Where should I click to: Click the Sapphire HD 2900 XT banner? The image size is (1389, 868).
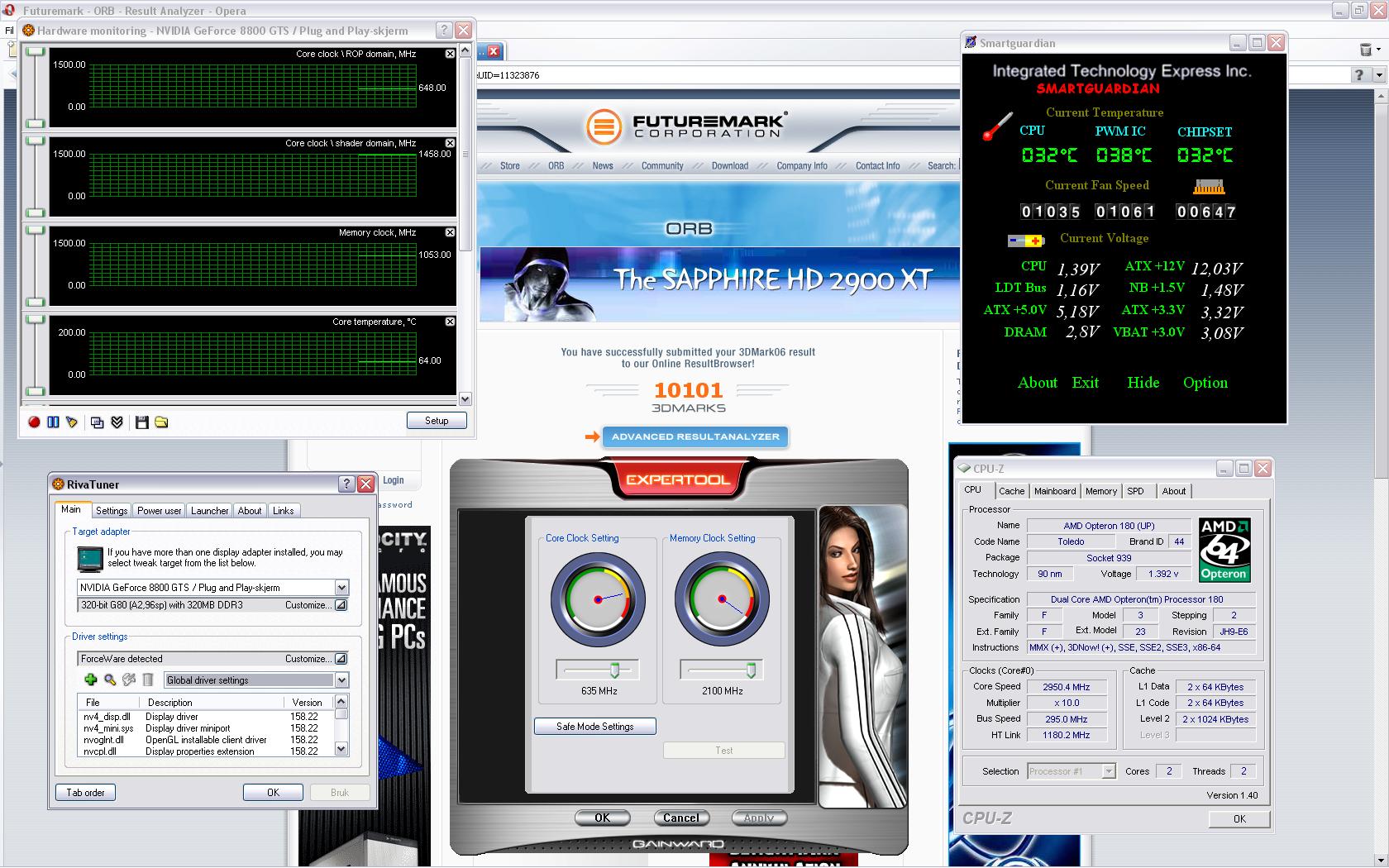pos(718,284)
